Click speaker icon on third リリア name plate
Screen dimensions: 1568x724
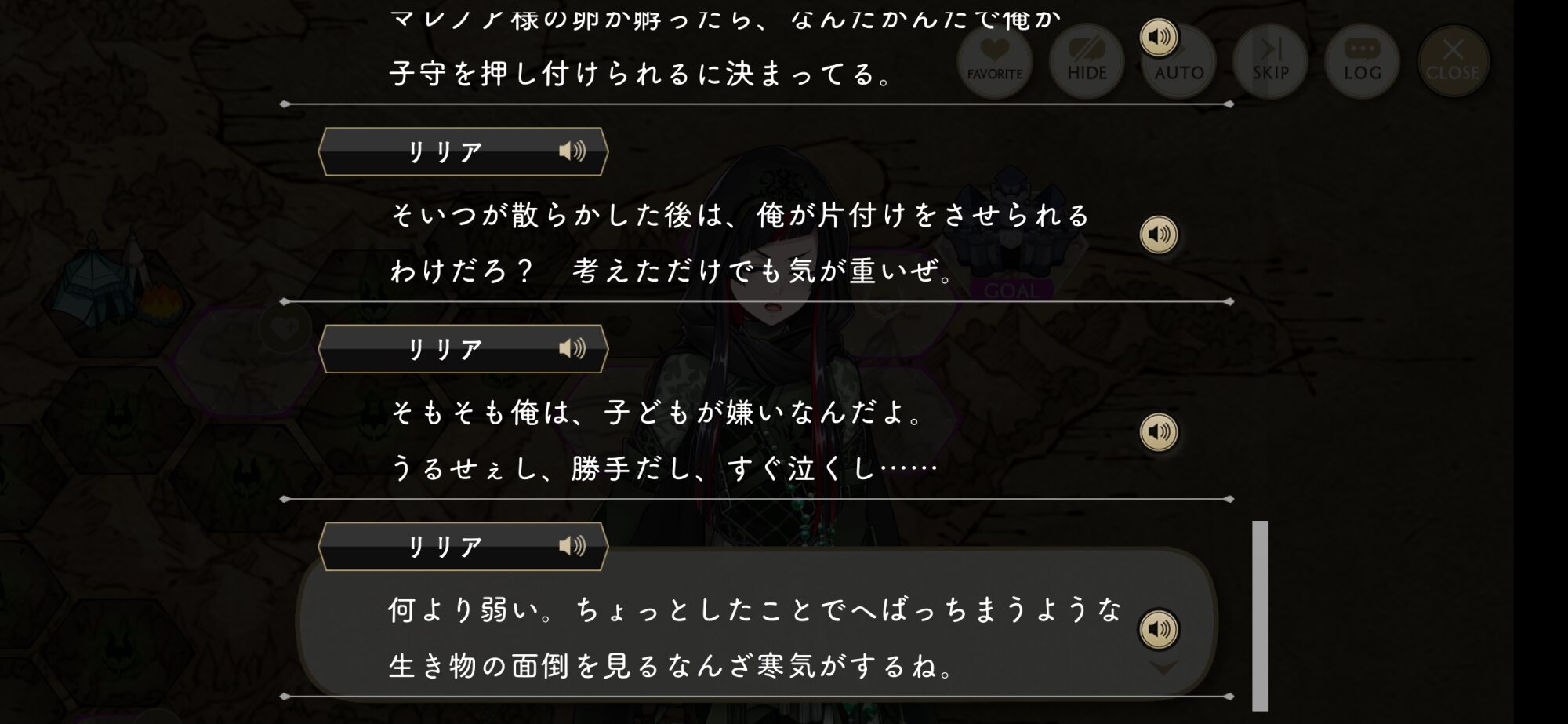coord(572,546)
